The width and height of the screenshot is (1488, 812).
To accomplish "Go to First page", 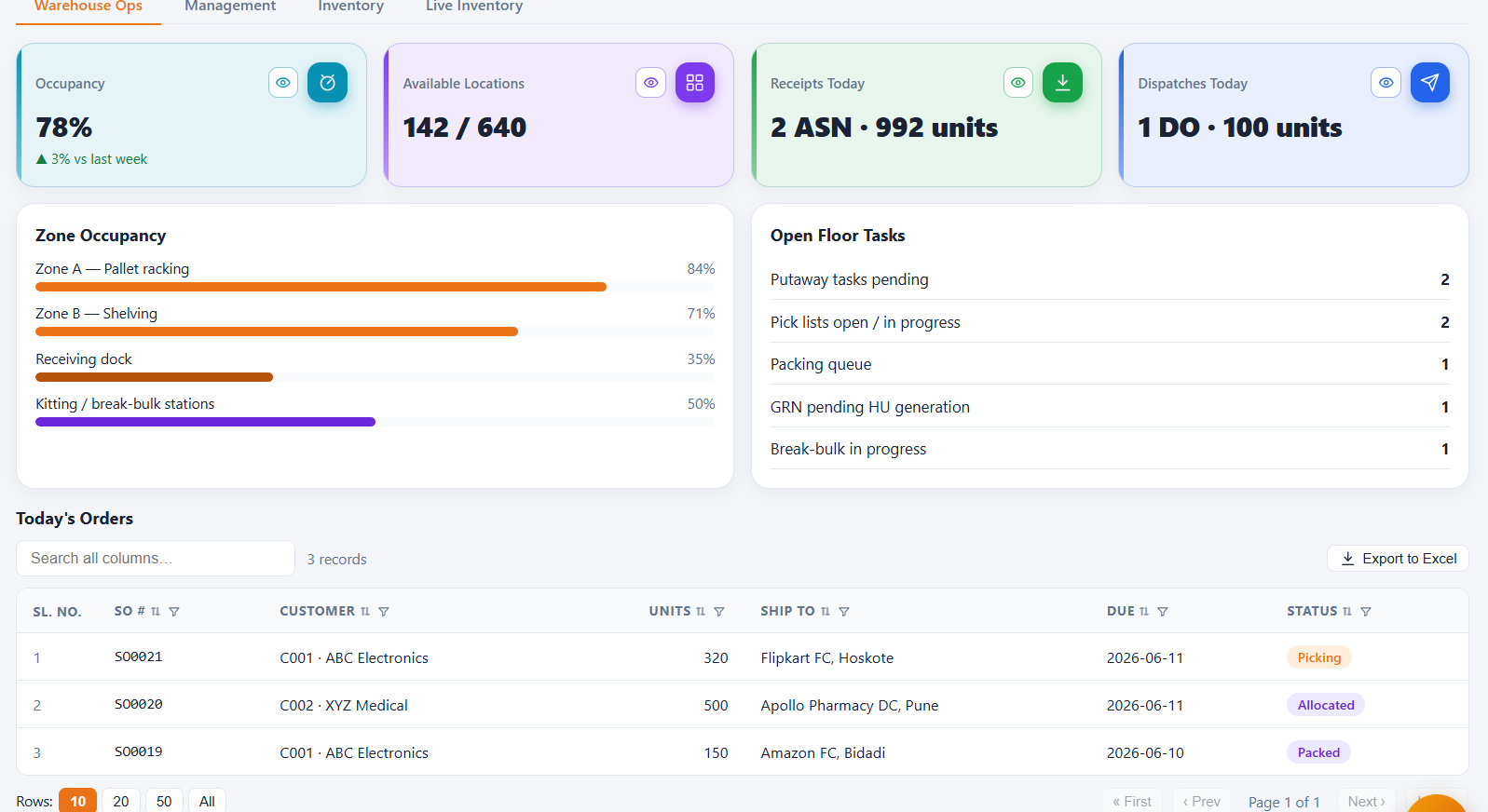I will (x=1132, y=801).
